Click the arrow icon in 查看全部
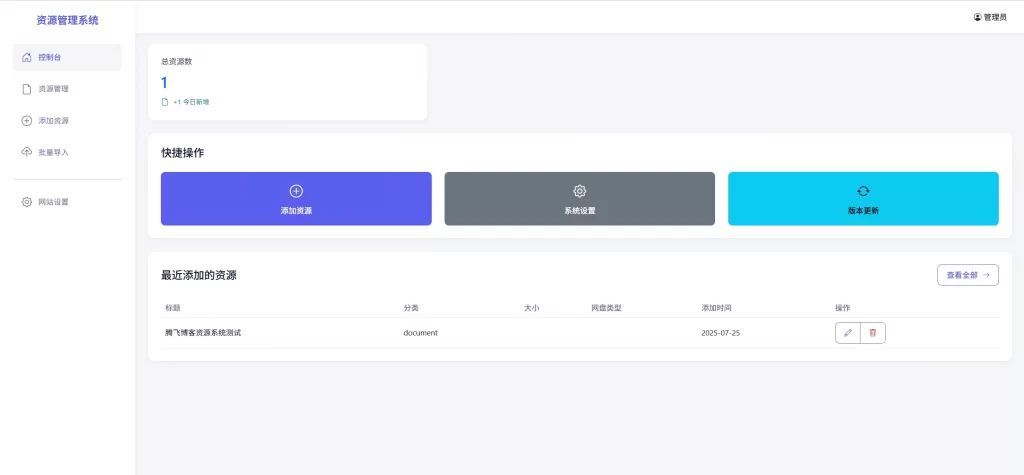Image resolution: width=1024 pixels, height=475 pixels. [986, 275]
